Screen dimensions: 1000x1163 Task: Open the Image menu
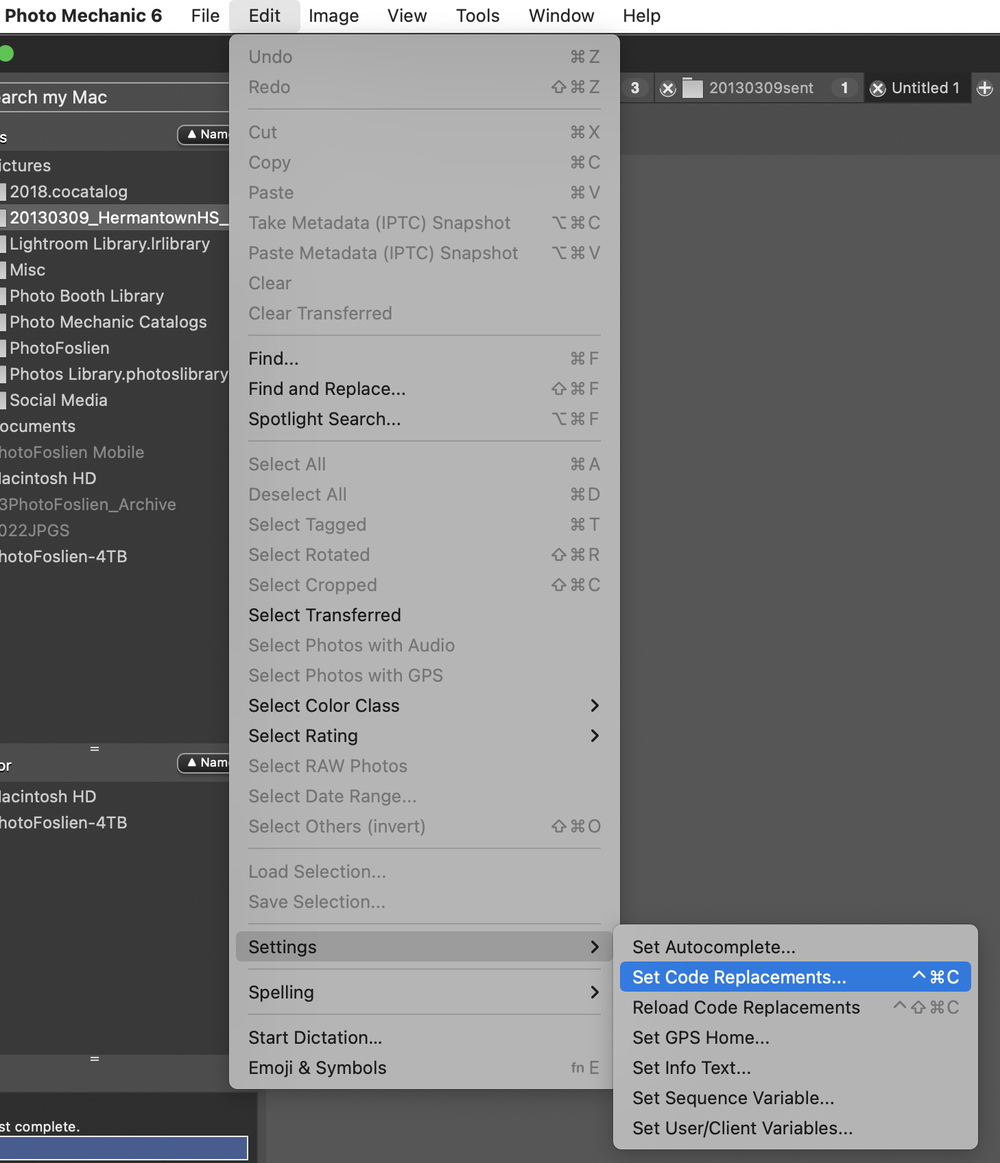(333, 16)
